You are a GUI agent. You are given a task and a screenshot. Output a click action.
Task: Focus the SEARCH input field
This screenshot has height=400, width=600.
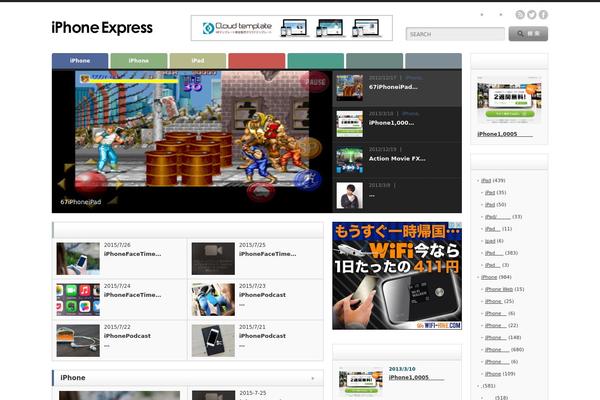point(455,34)
